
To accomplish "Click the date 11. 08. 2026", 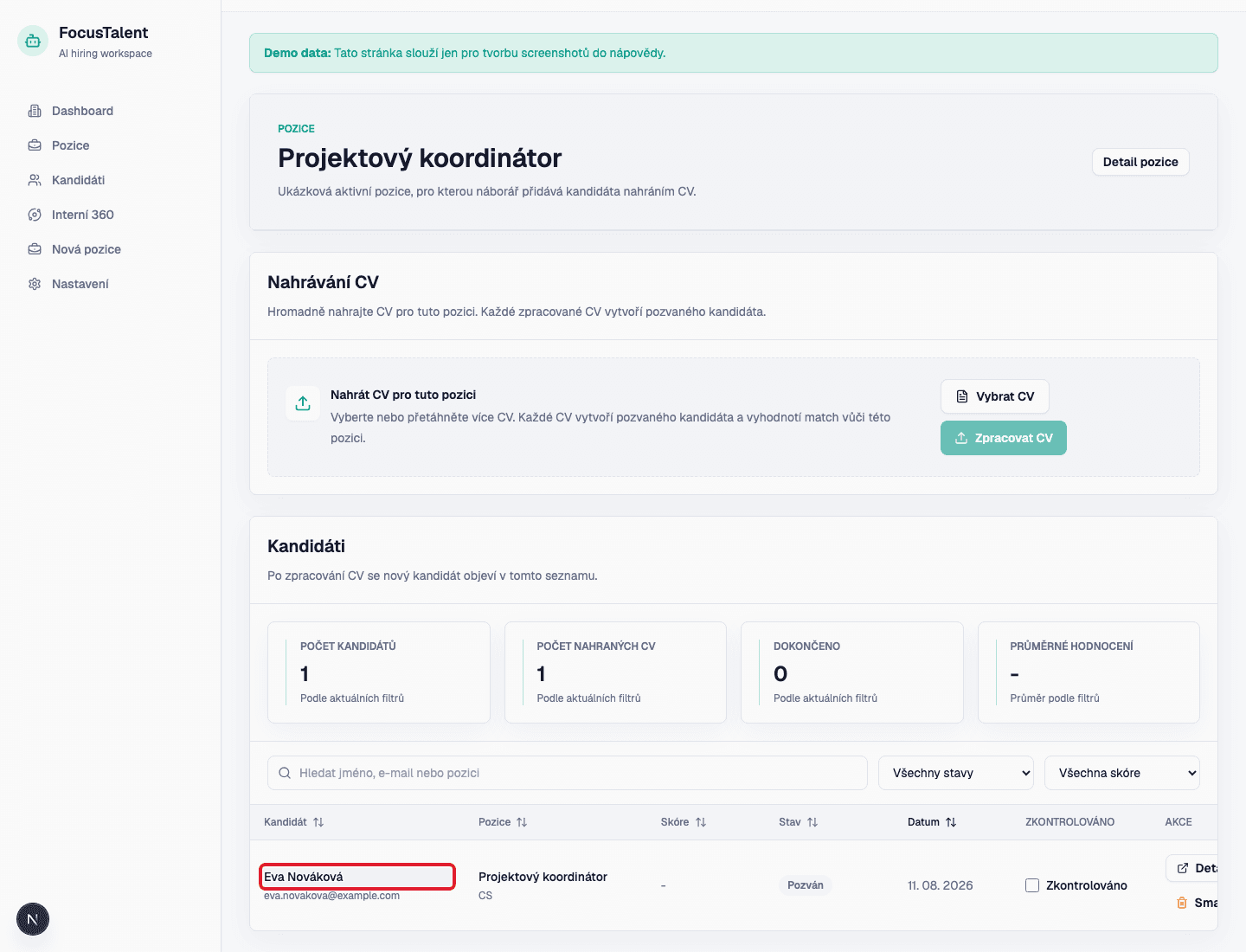I will click(x=940, y=885).
